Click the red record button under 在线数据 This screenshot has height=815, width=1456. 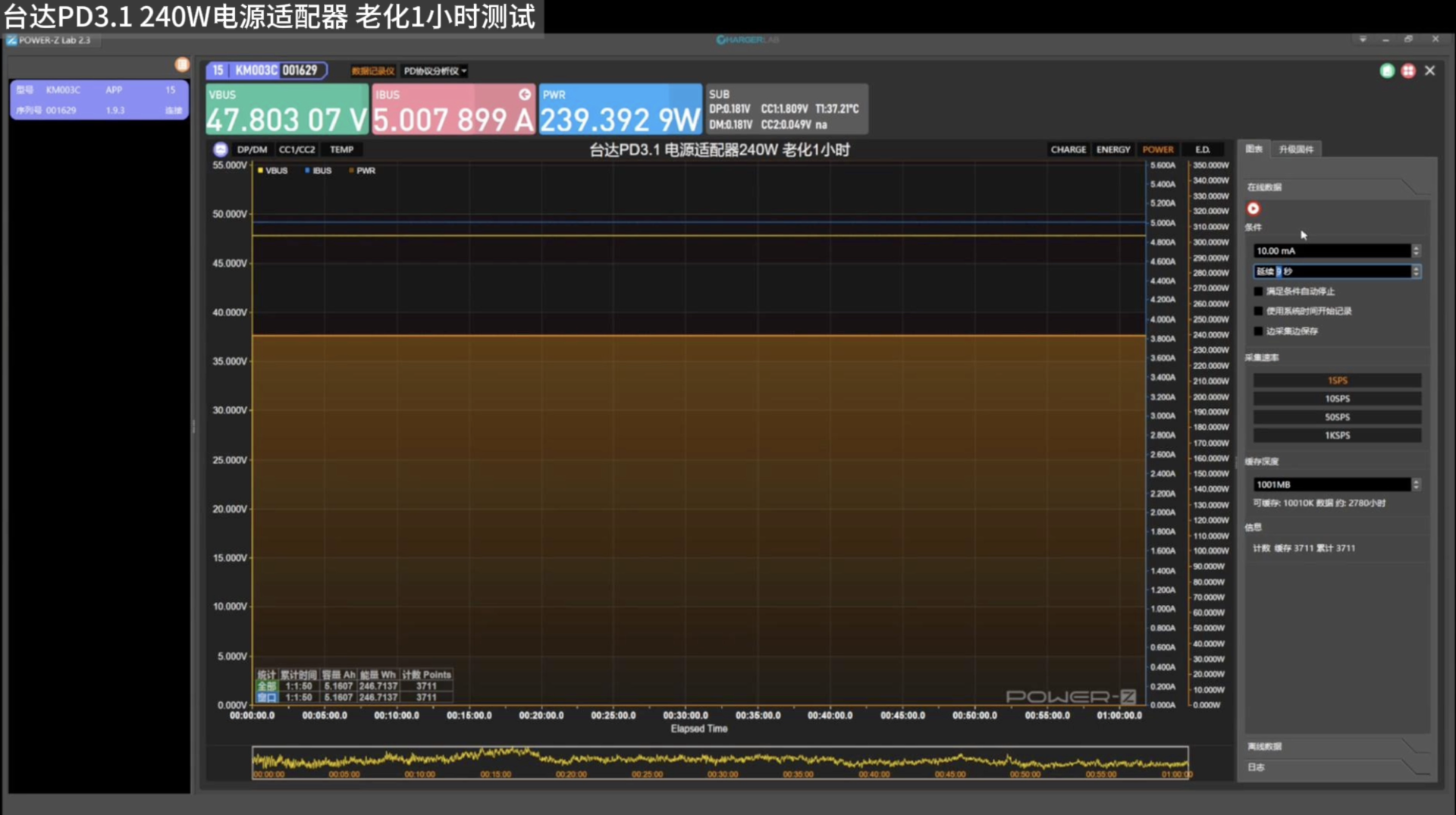pos(1253,208)
